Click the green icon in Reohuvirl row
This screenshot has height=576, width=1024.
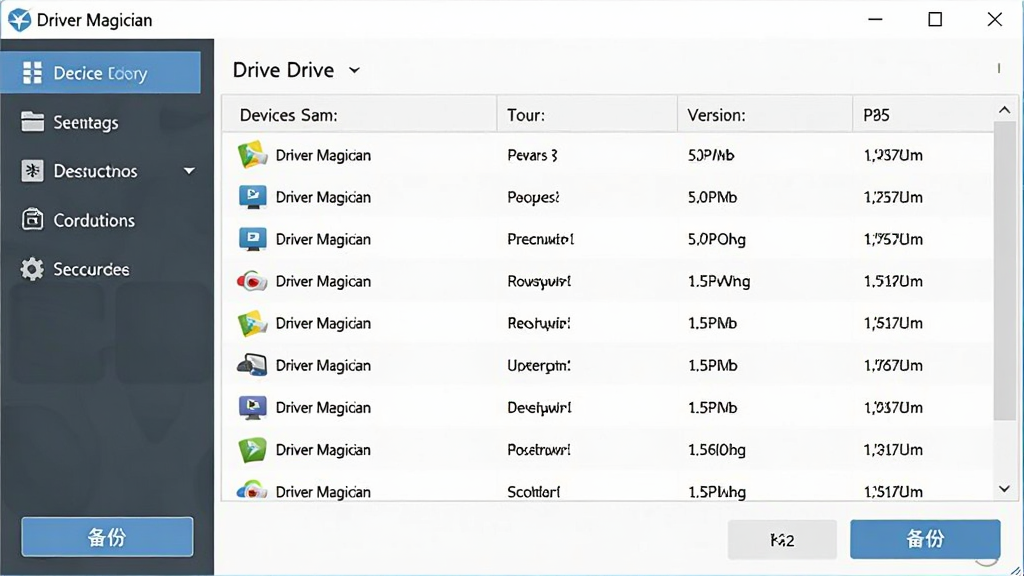click(x=252, y=323)
